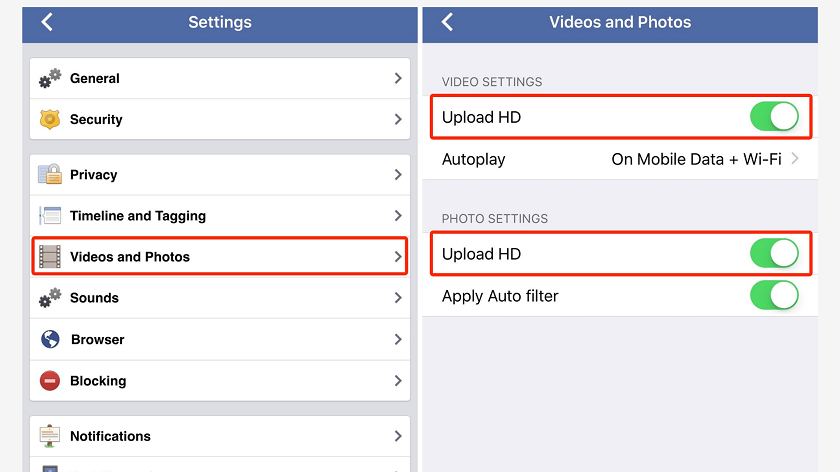Click the Security badge icon
This screenshot has height=472, width=840.
pos(50,119)
